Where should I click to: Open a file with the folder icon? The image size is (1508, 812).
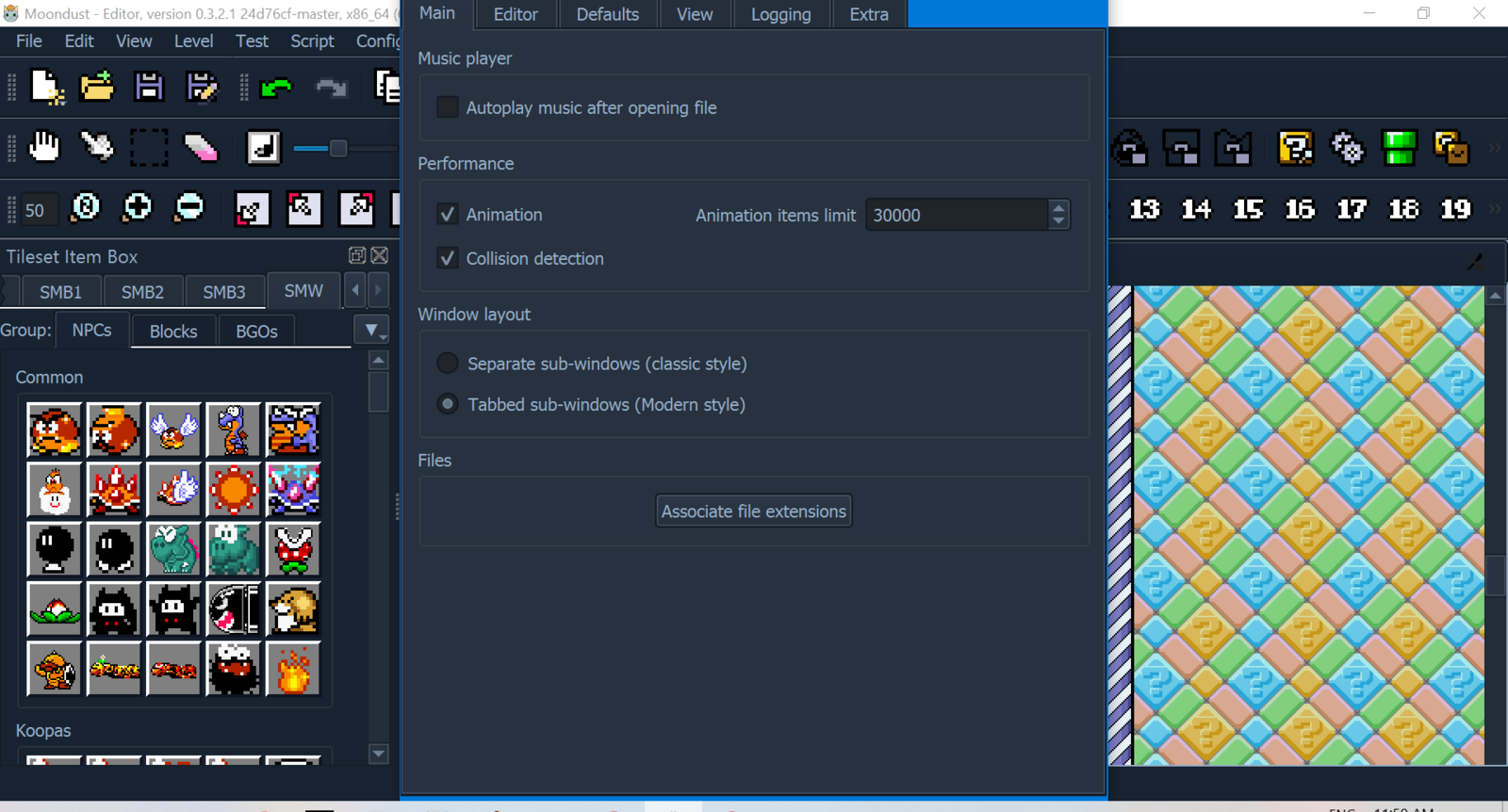97,87
